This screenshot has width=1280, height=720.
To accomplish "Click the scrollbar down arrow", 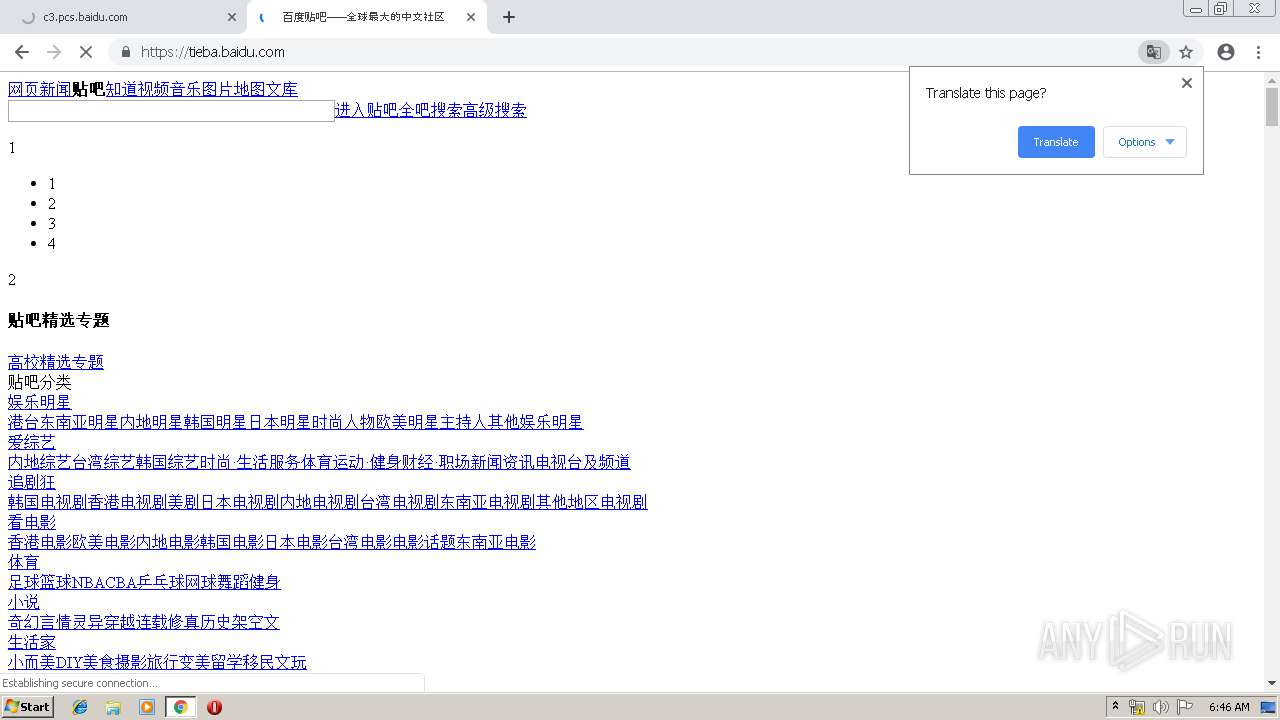I will (1272, 683).
